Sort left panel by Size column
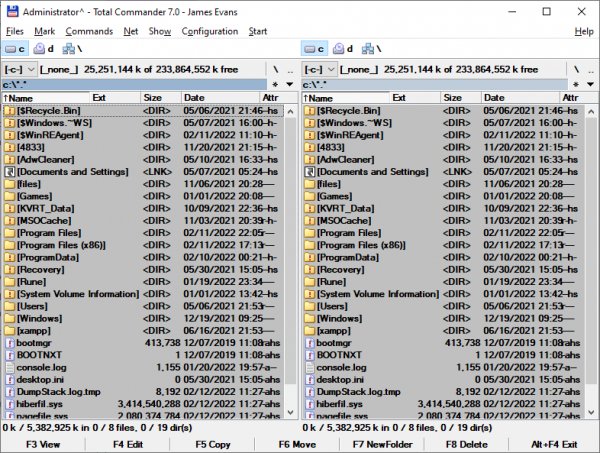 [x=161, y=98]
